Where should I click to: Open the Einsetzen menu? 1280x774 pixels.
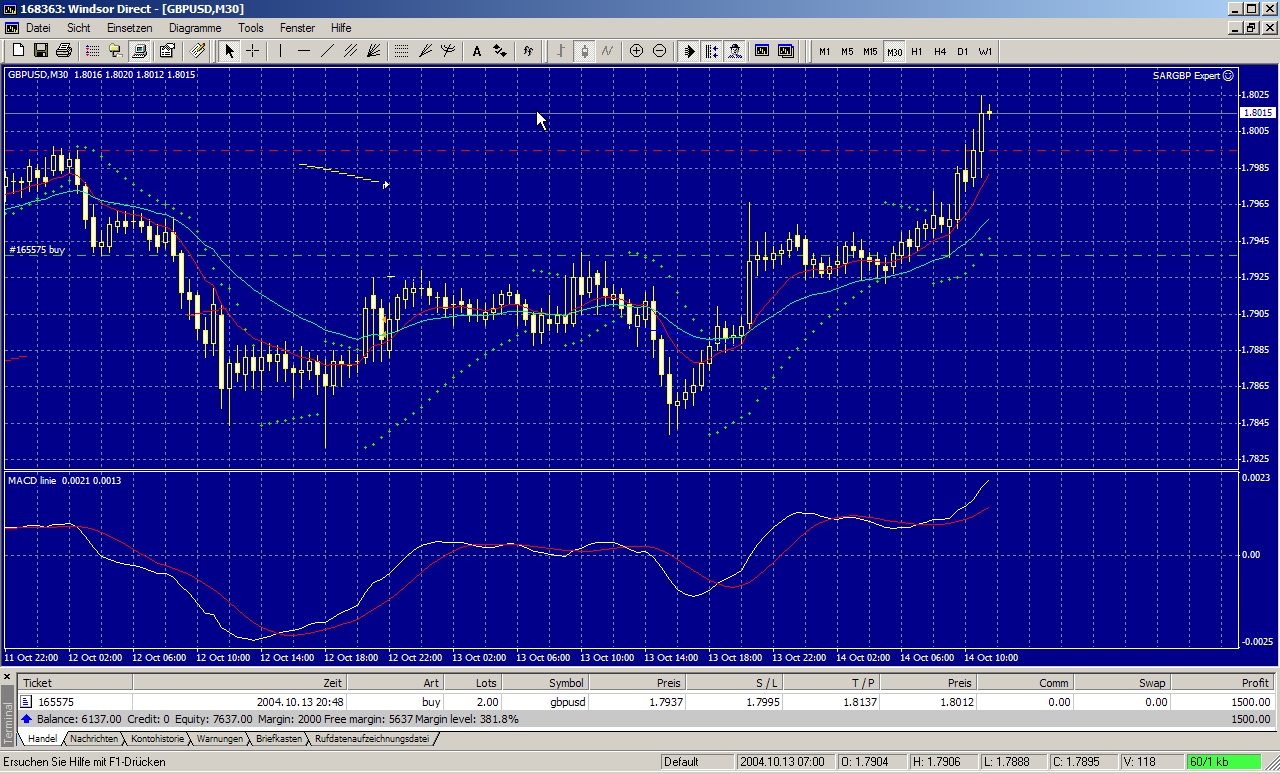pos(130,28)
